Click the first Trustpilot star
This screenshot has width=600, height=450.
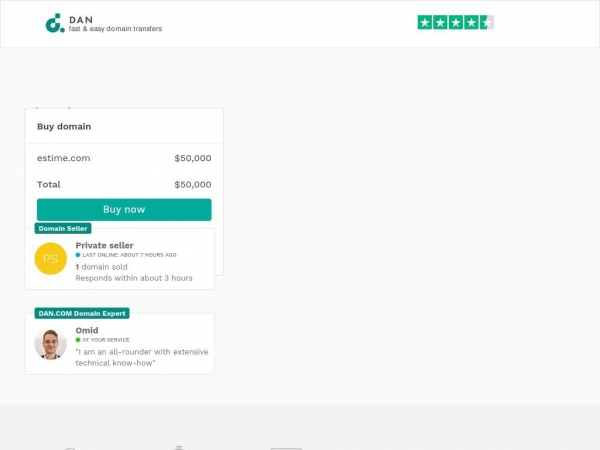424,23
